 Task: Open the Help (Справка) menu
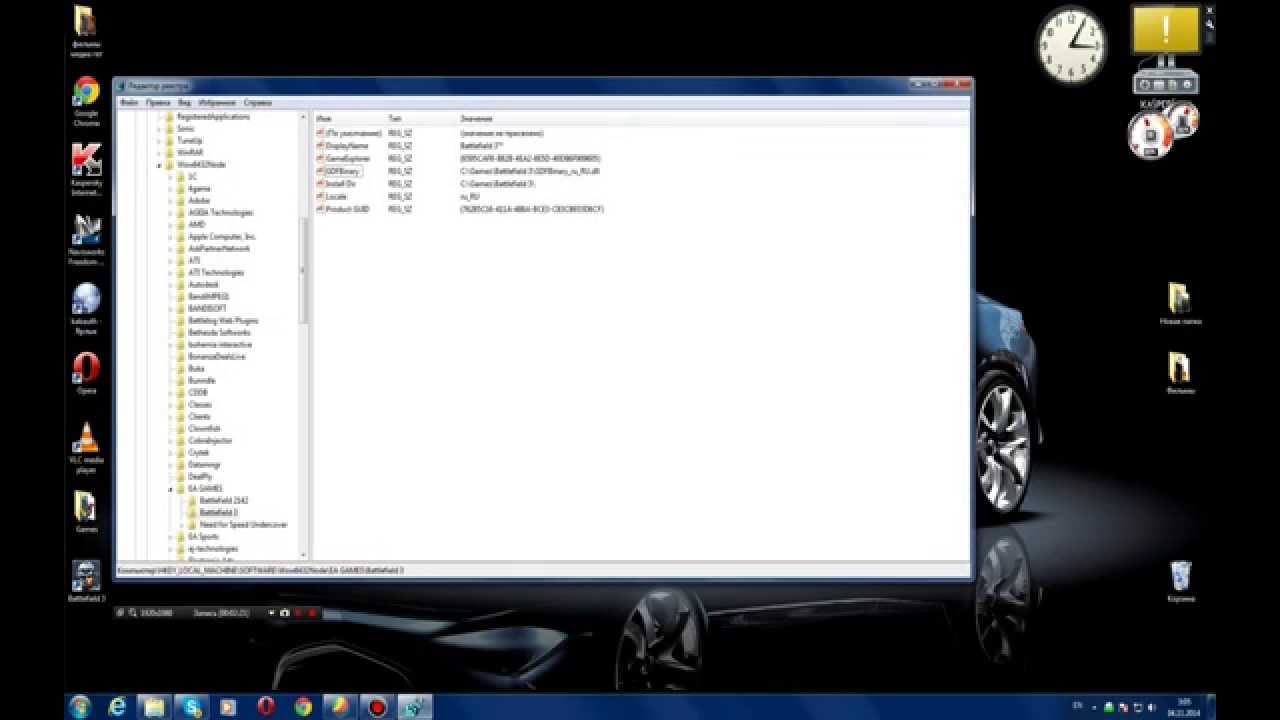click(257, 103)
